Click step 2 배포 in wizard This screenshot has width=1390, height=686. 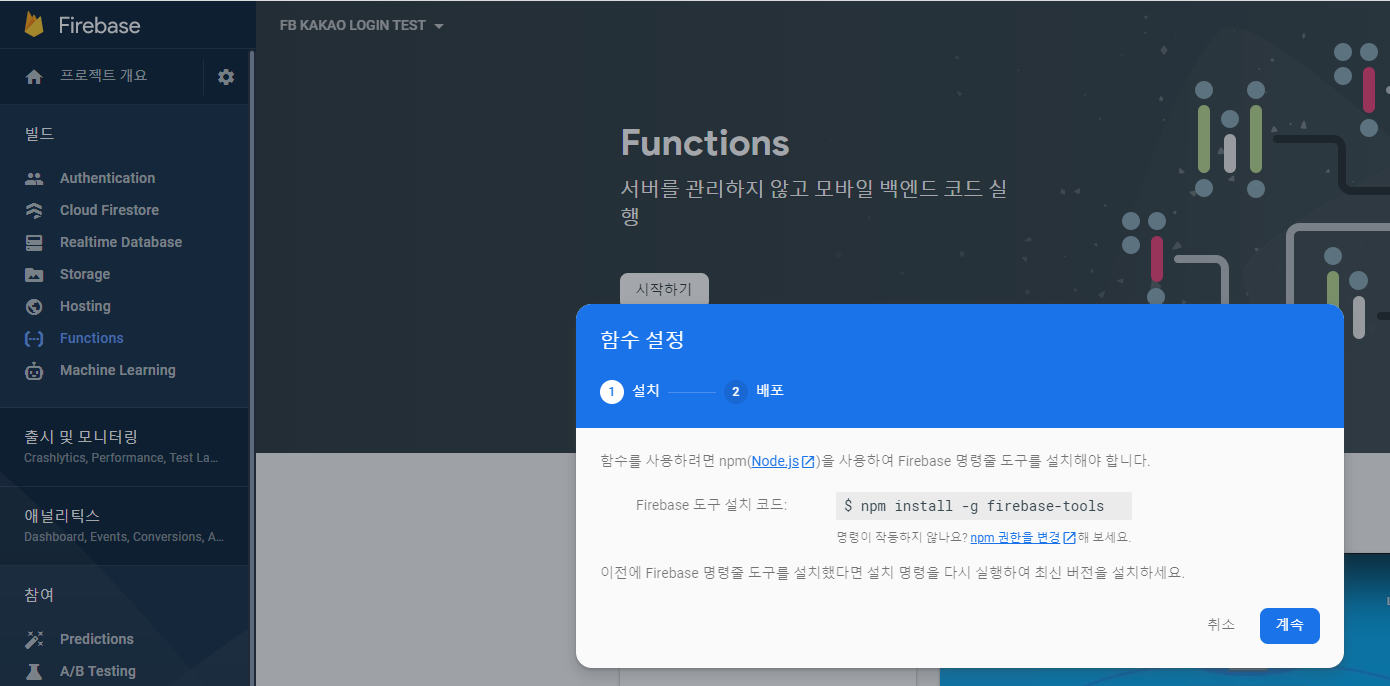pyautogui.click(x=754, y=392)
